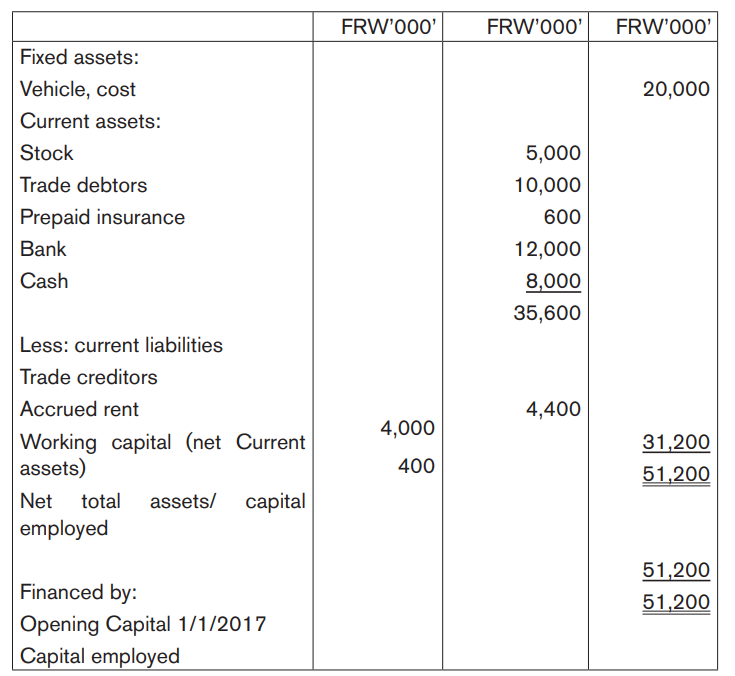Click the Fixed assets heading

(79, 57)
